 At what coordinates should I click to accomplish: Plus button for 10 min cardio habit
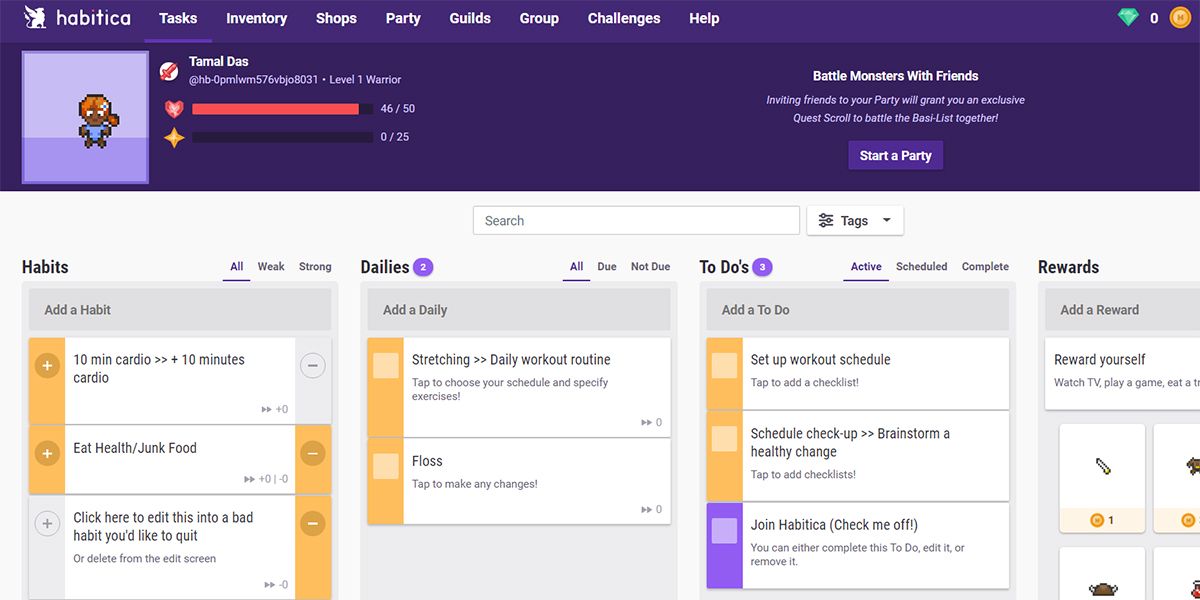coord(47,366)
